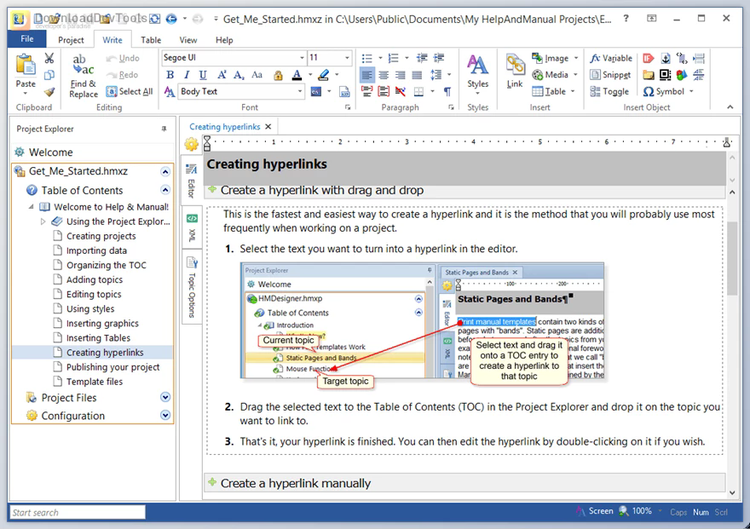The image size is (750, 529).
Task: Click the change case Aa icon
Action: (257, 75)
